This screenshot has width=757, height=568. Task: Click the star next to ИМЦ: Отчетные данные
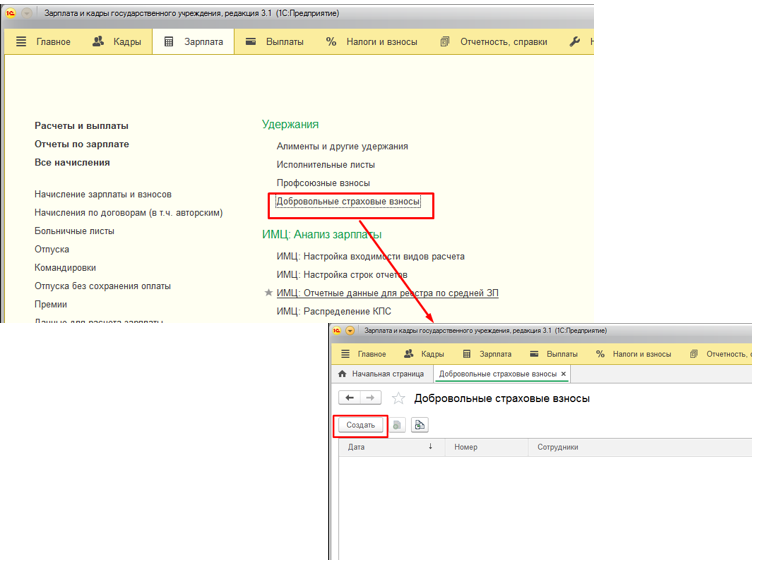coord(268,293)
